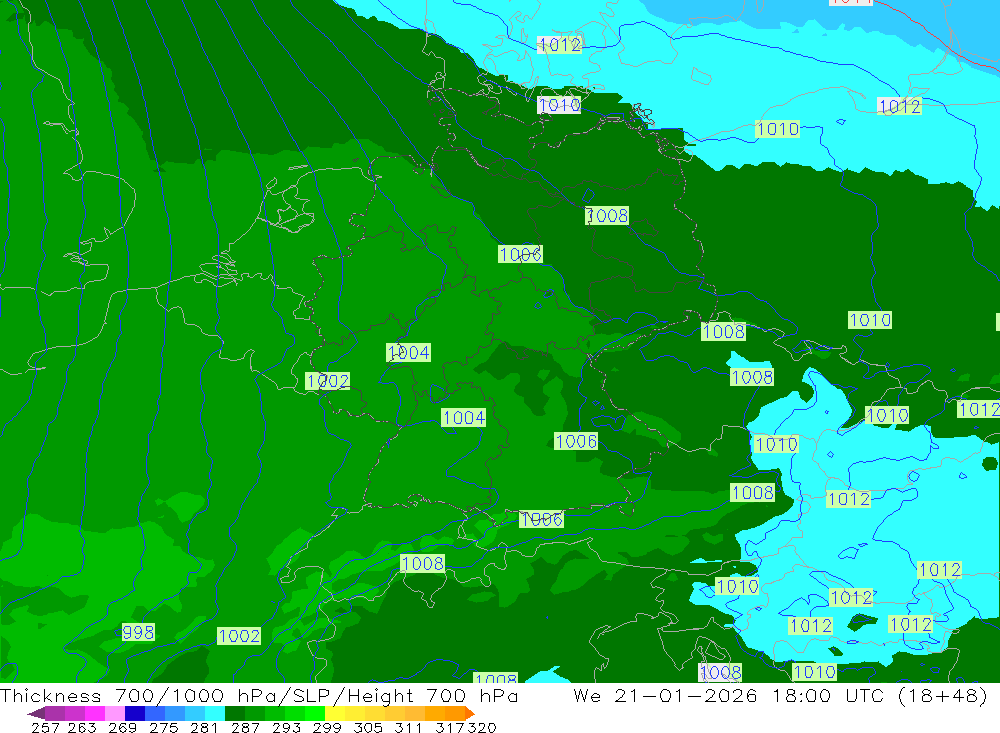The image size is (1000, 733).
Task: Click the dark navy blue legend swatch
Action: pos(135,713)
